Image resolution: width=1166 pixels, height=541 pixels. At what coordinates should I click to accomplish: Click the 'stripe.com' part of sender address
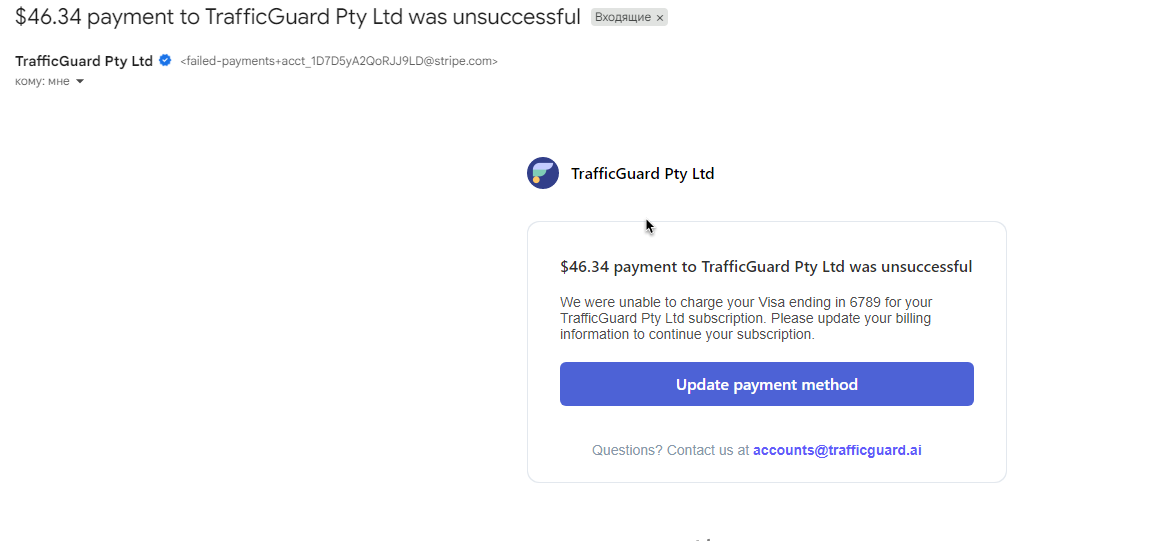pos(466,61)
